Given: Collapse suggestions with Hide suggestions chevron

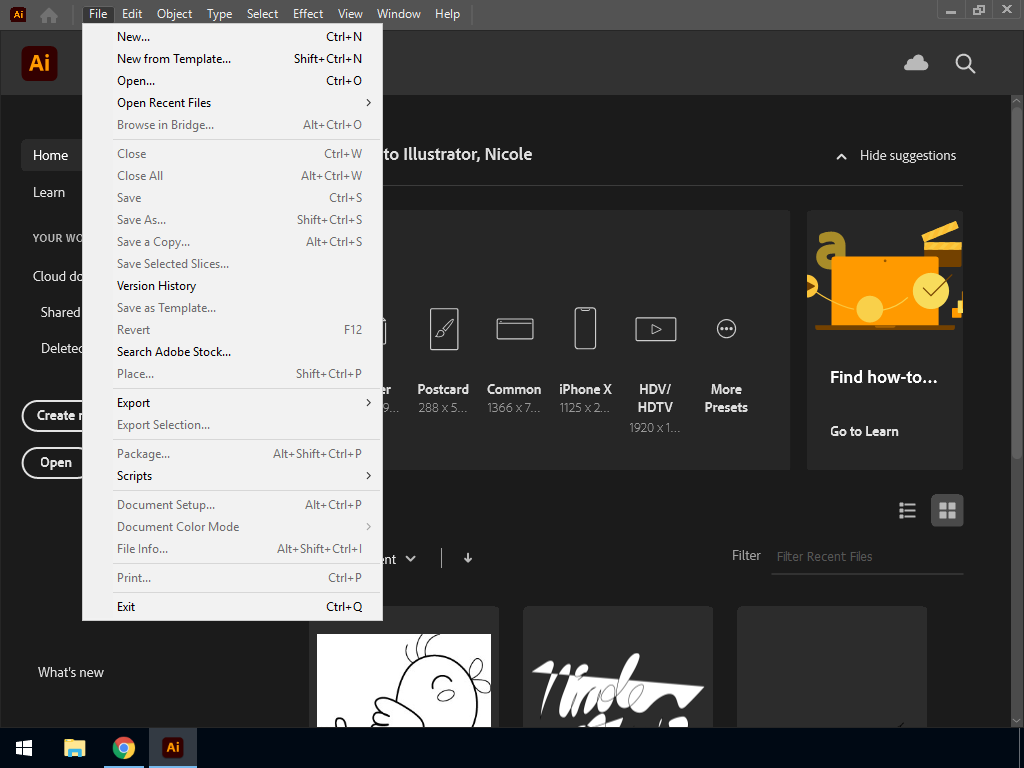Looking at the screenshot, I should point(841,156).
